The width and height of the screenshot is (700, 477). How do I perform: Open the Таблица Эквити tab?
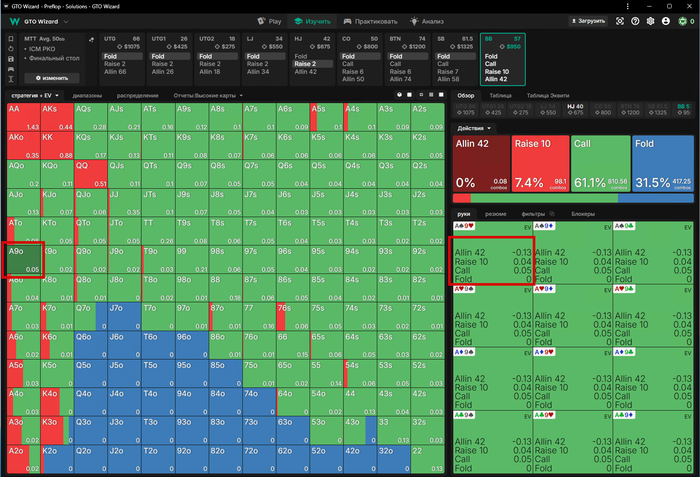[x=548, y=96]
